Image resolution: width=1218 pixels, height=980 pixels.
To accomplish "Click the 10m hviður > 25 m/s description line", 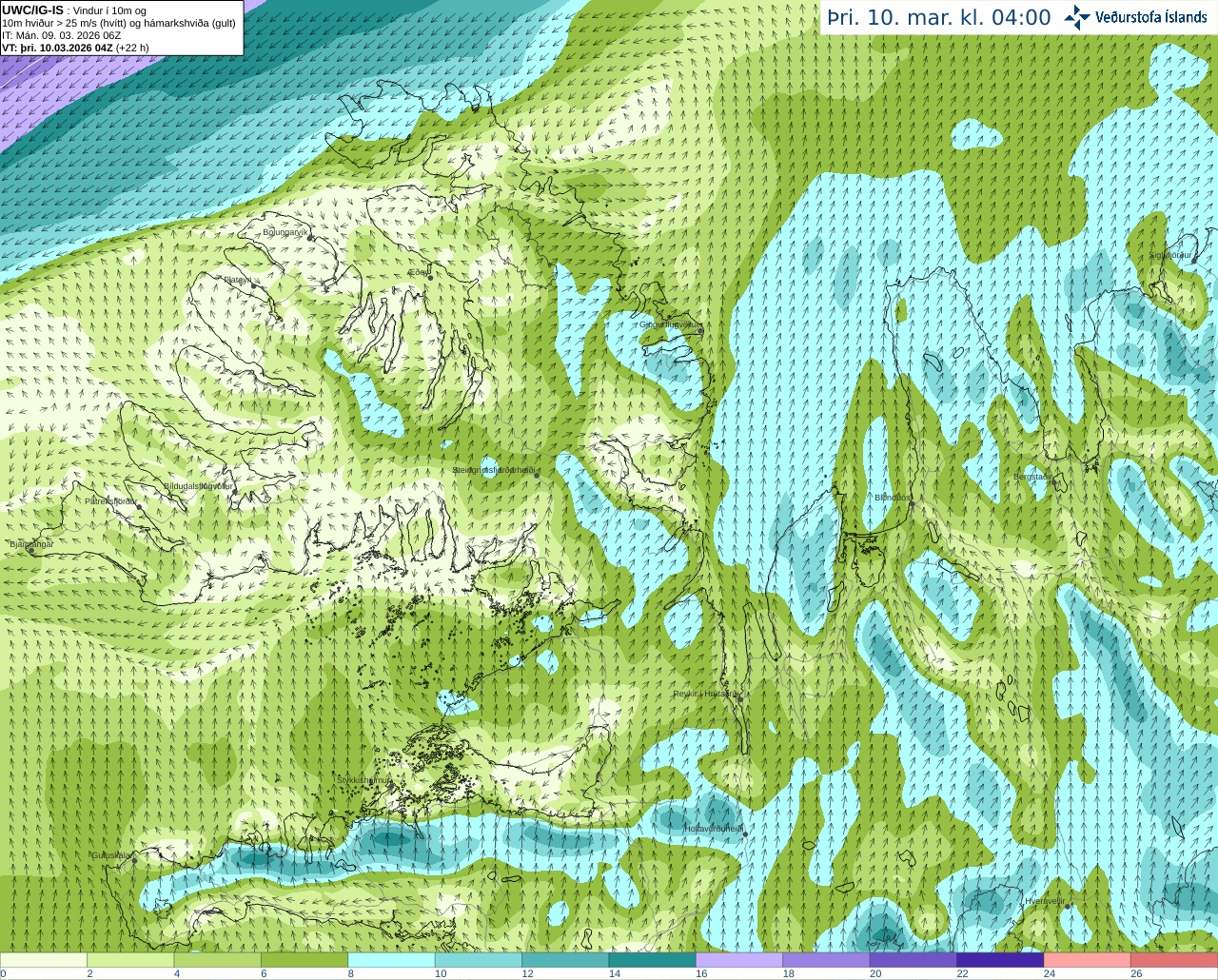I will [x=119, y=23].
